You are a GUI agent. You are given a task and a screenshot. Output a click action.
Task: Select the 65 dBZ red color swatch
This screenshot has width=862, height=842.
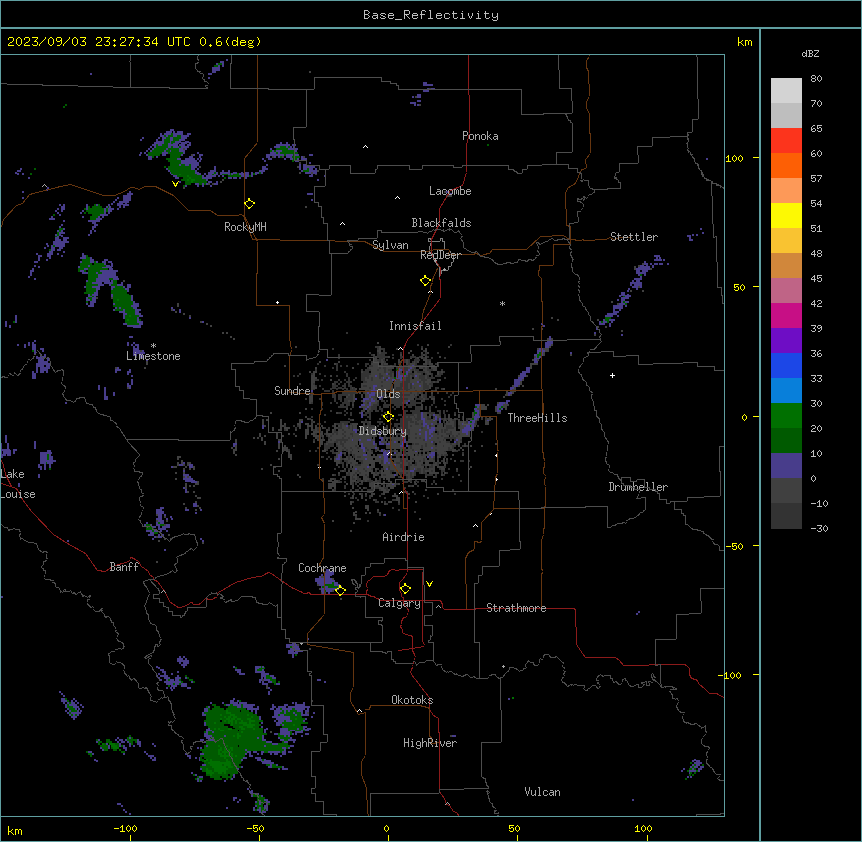786,141
